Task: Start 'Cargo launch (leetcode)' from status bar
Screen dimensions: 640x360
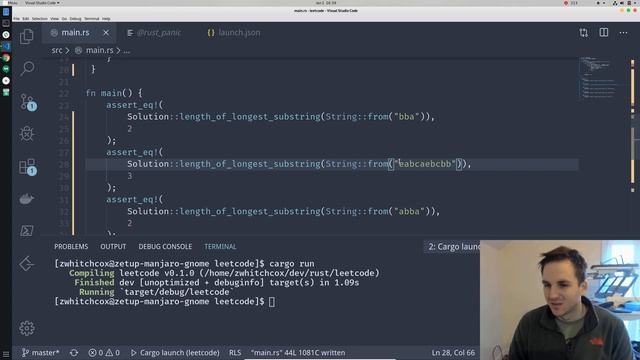Action: pos(175,353)
